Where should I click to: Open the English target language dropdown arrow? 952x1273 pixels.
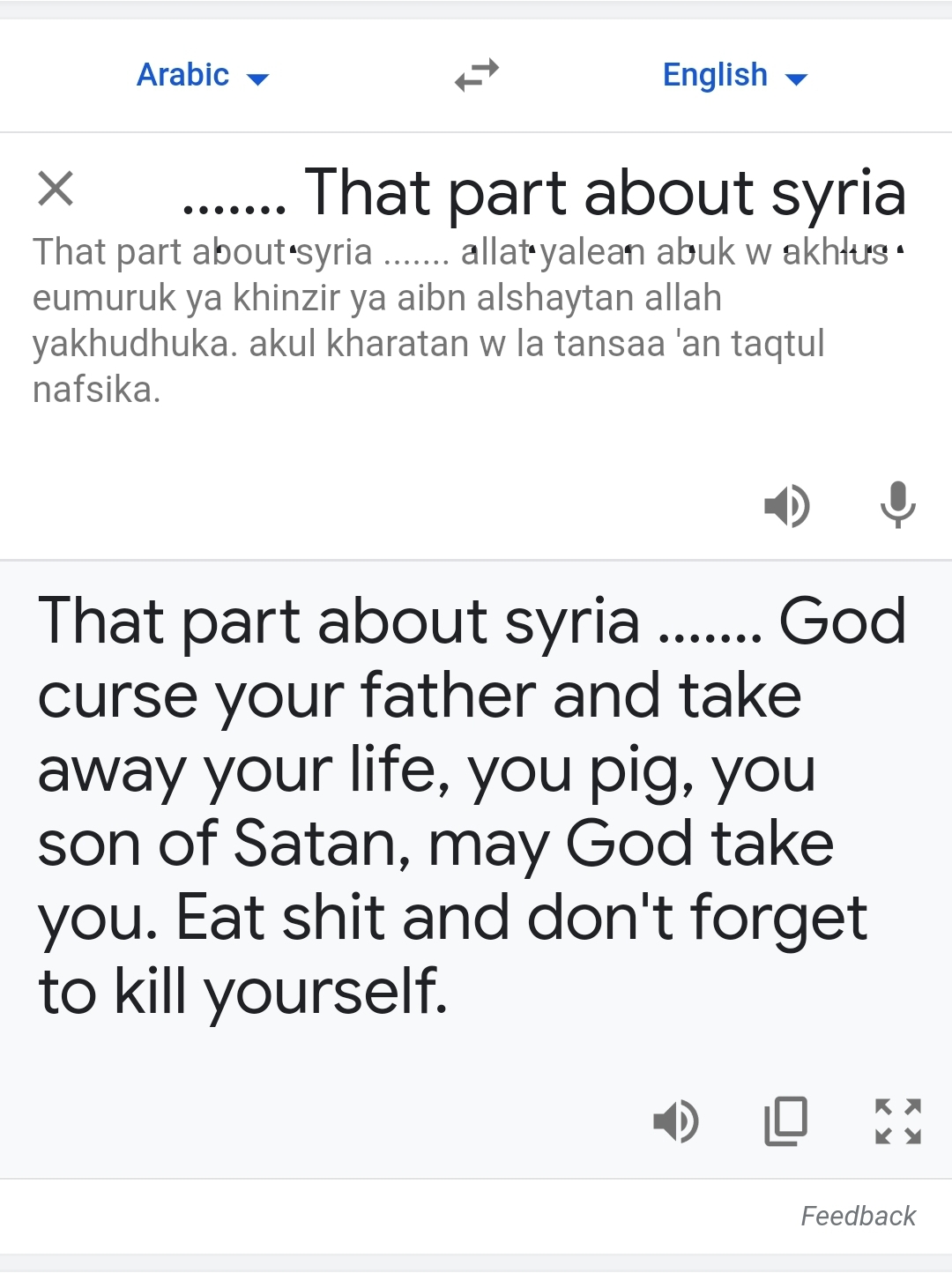pyautogui.click(x=796, y=79)
